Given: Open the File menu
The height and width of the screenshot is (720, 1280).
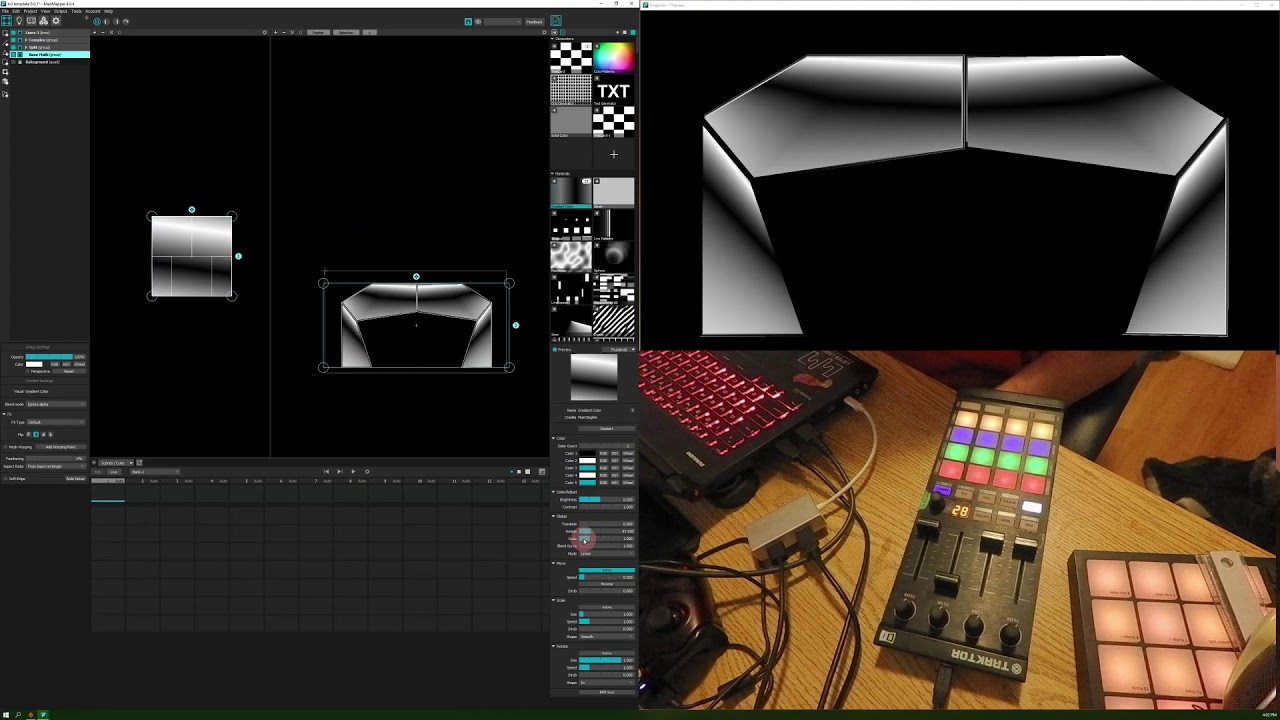Looking at the screenshot, I should 5,11.
